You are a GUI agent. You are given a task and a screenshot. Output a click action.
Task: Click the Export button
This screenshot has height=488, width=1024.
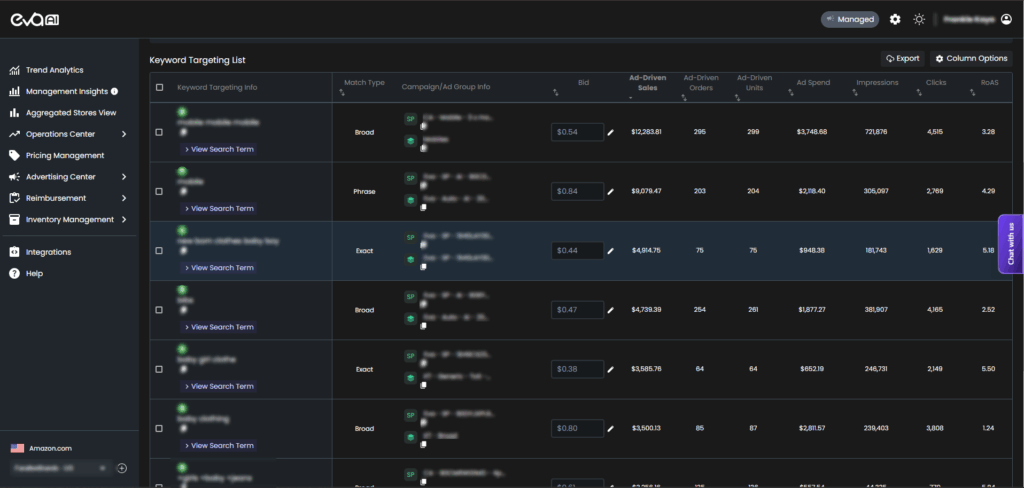(902, 59)
